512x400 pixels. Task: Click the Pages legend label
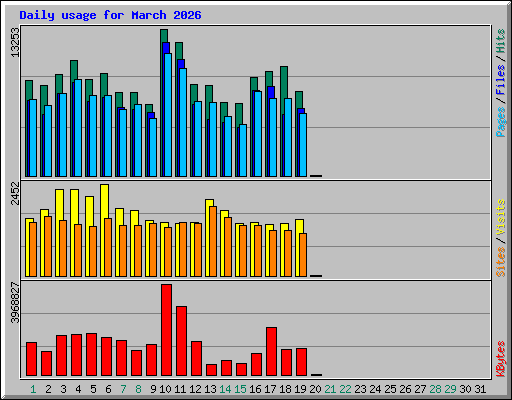coord(500,122)
